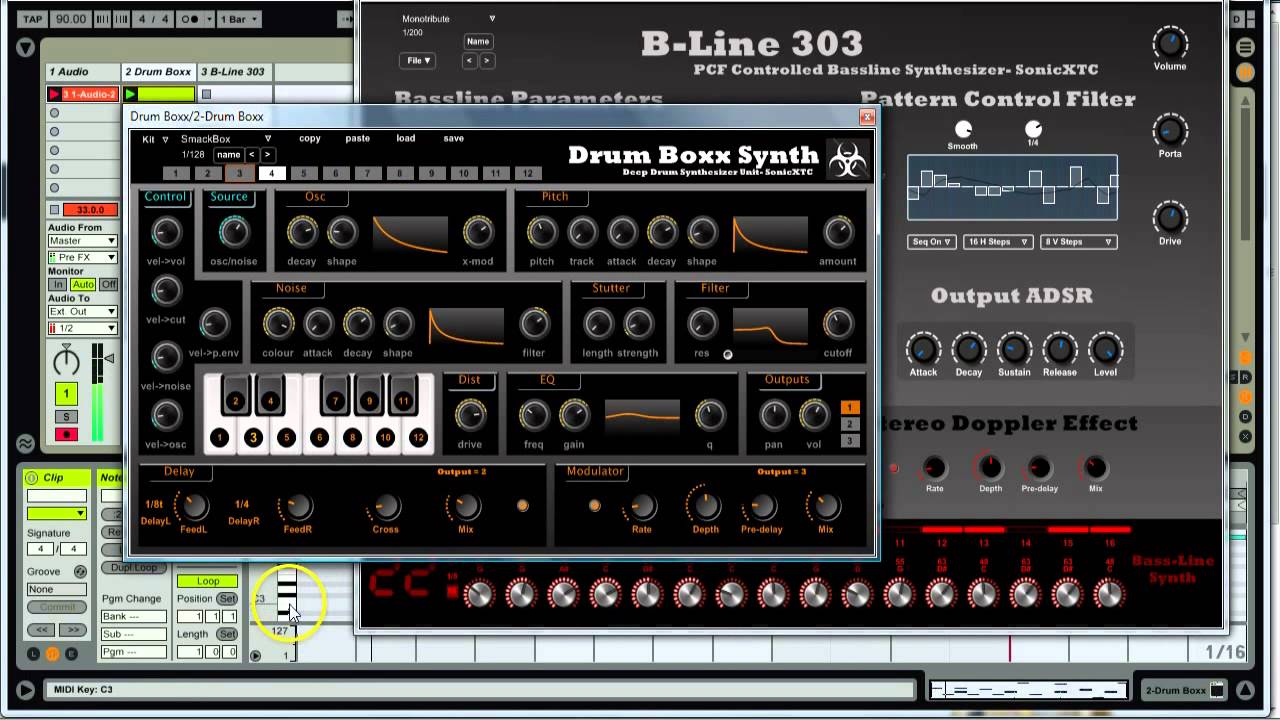Viewport: 1280px width, 720px height.
Task: Click the Dupl.Loop button
Action: (x=133, y=568)
